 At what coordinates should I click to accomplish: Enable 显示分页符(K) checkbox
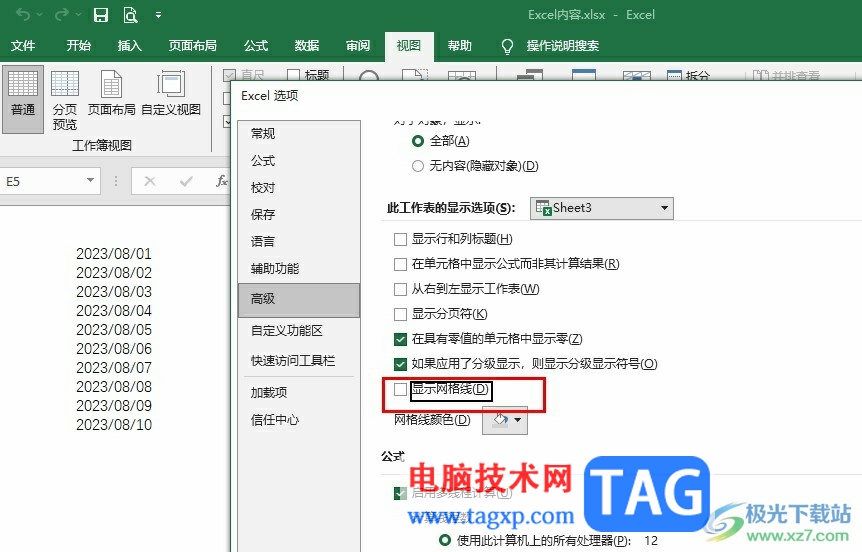400,314
